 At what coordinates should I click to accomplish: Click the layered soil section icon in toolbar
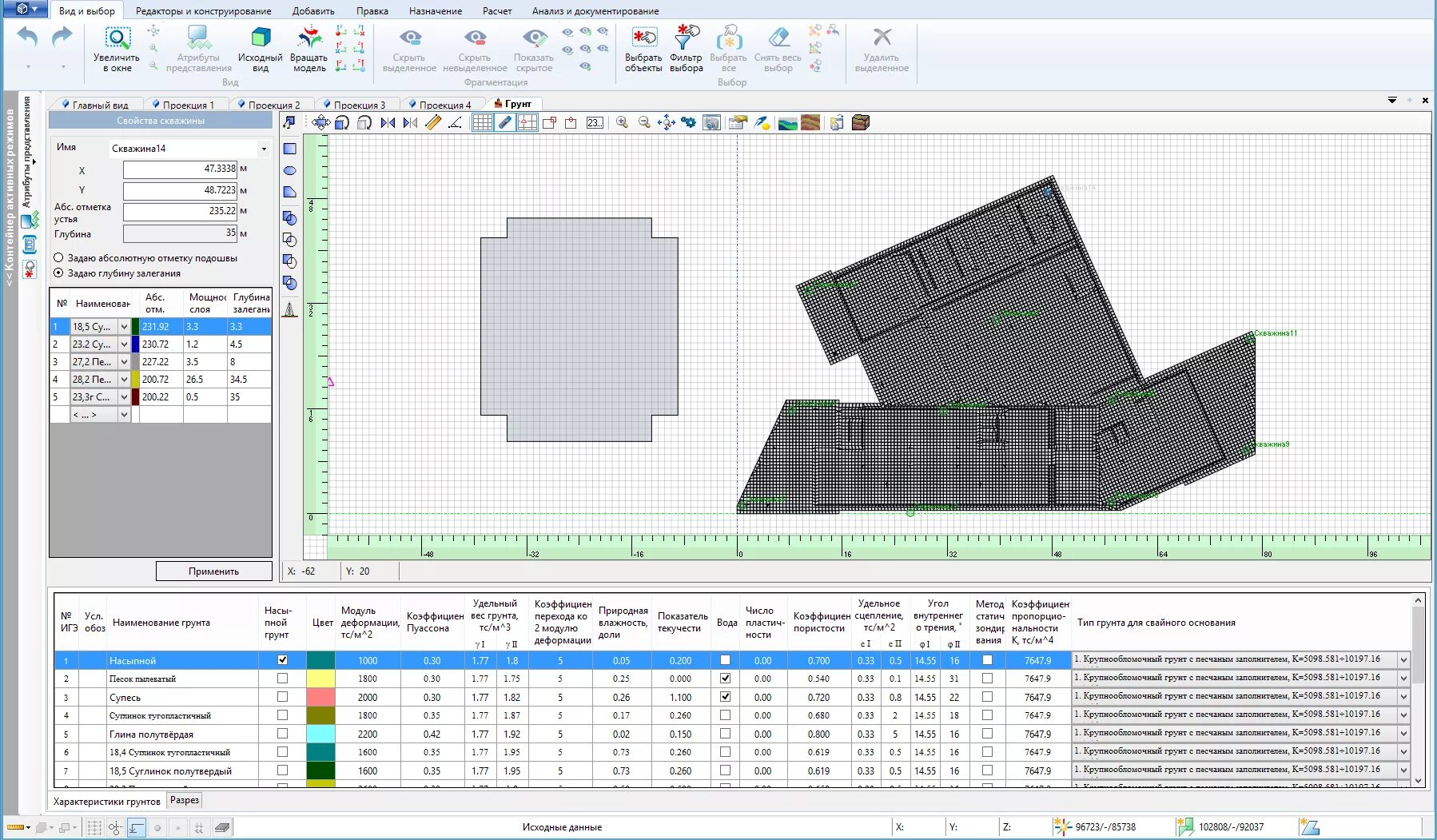coord(810,122)
